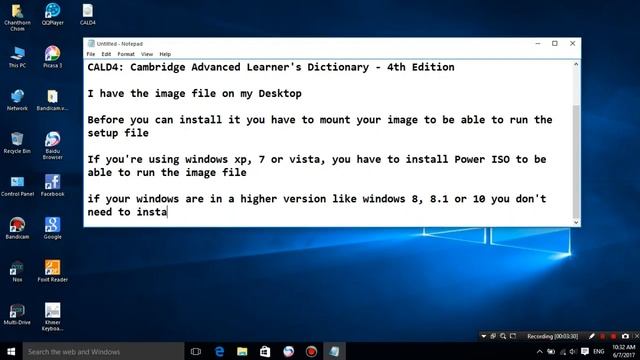Select the Foxit Reader desktop shortcut

pos(53,271)
